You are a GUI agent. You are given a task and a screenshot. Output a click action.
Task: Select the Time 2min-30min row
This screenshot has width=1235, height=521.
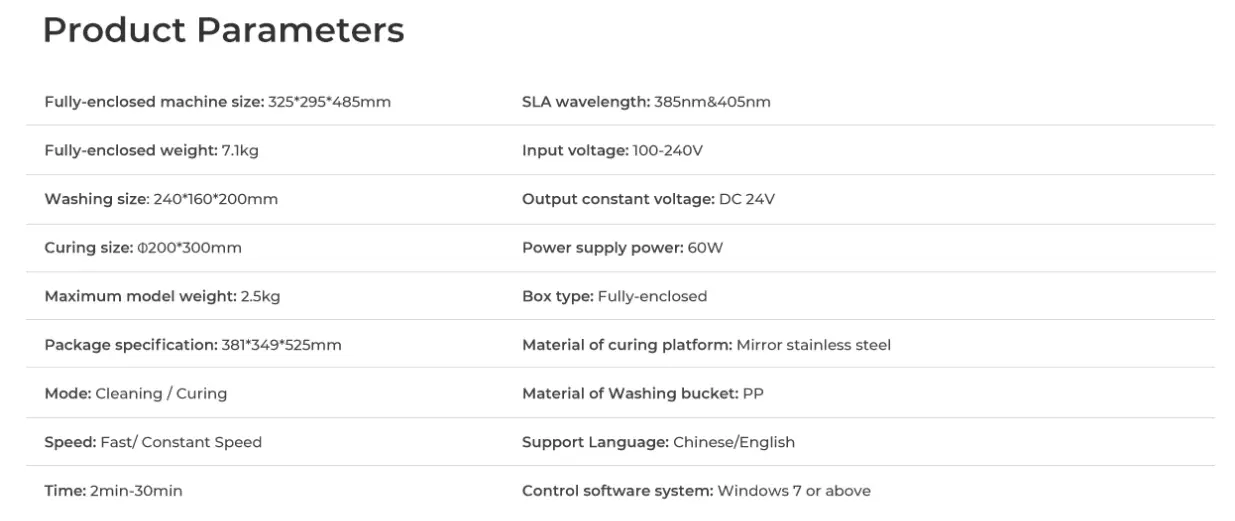[113, 491]
